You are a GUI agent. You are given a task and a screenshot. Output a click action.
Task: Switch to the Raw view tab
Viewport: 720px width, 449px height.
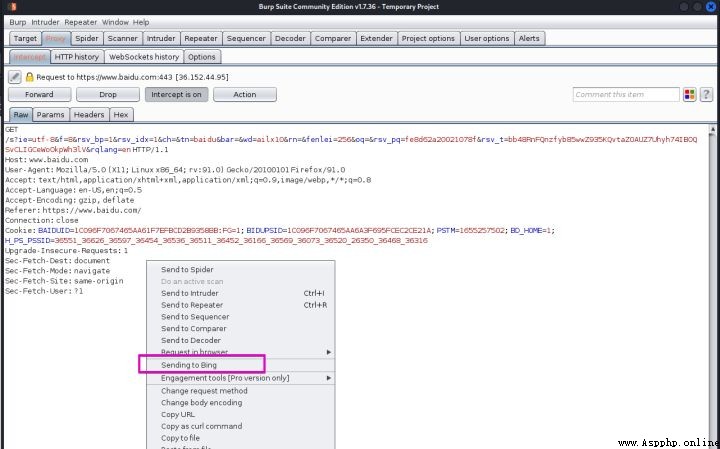pyautogui.click(x=21, y=115)
